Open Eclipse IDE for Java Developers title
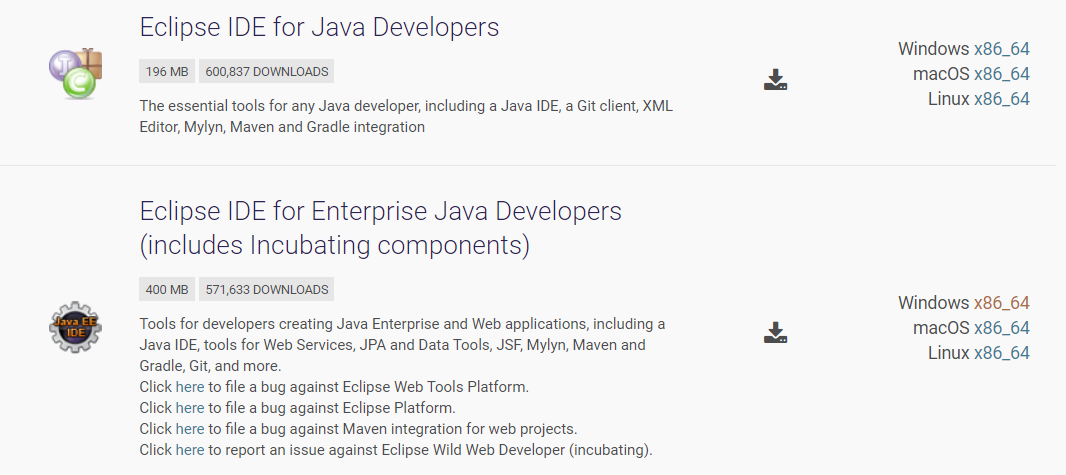Screen dimensions: 1066x475 click(x=320, y=27)
